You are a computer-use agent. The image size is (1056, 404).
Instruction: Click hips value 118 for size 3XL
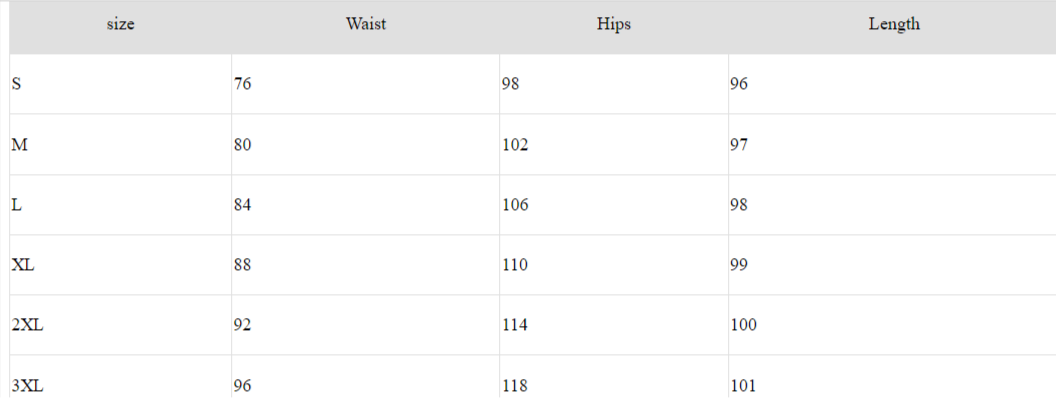[x=514, y=385]
